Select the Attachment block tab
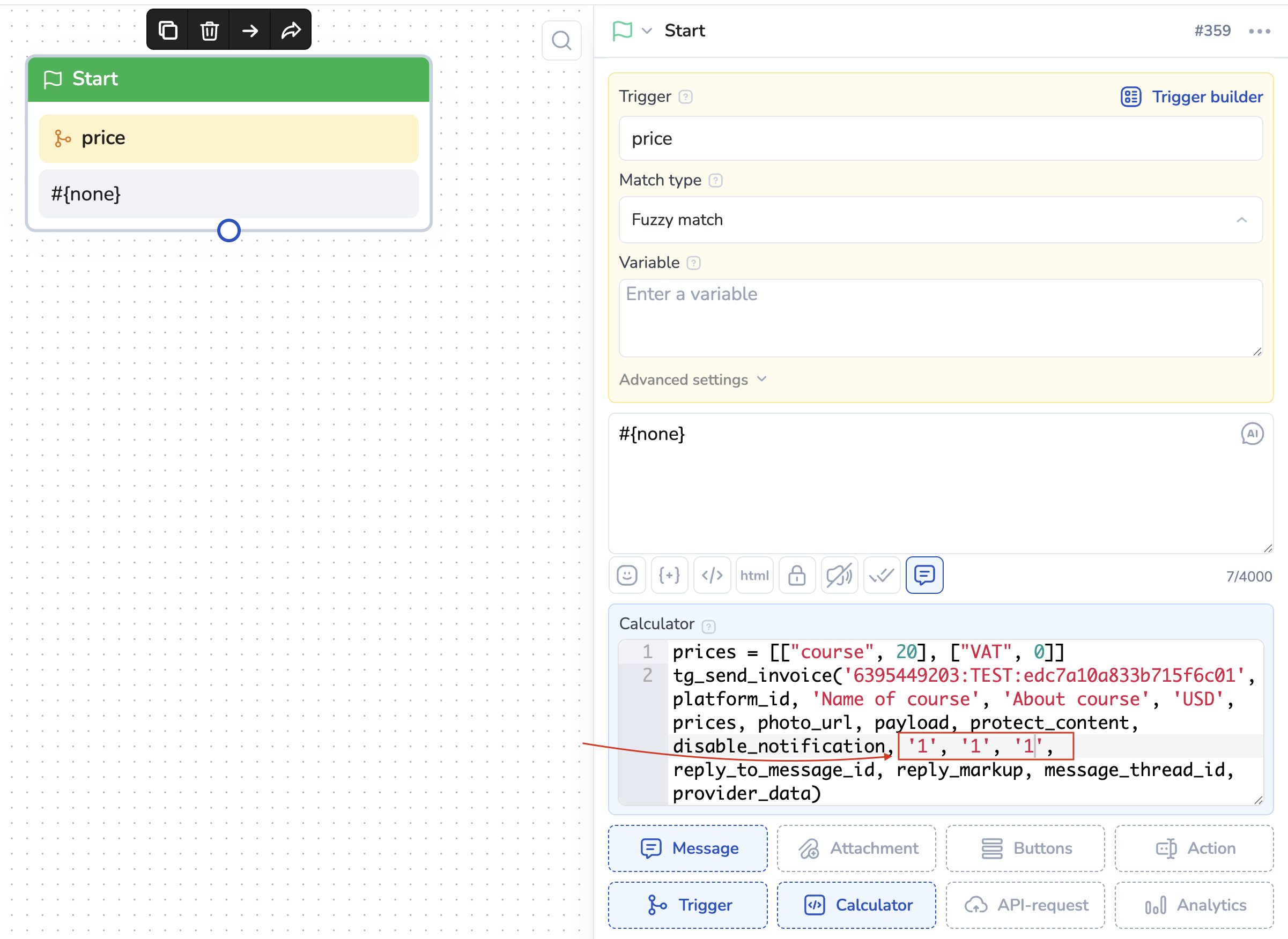The image size is (1288, 939). pyautogui.click(x=856, y=848)
